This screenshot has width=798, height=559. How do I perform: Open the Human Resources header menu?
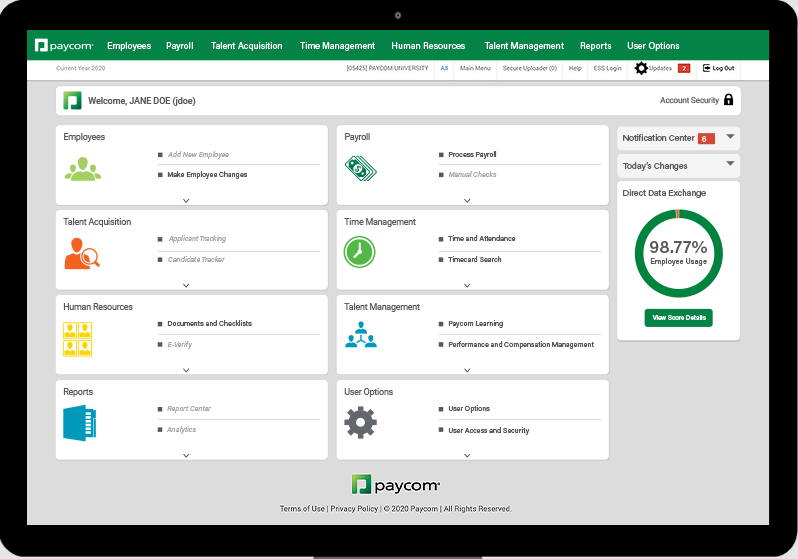[428, 46]
